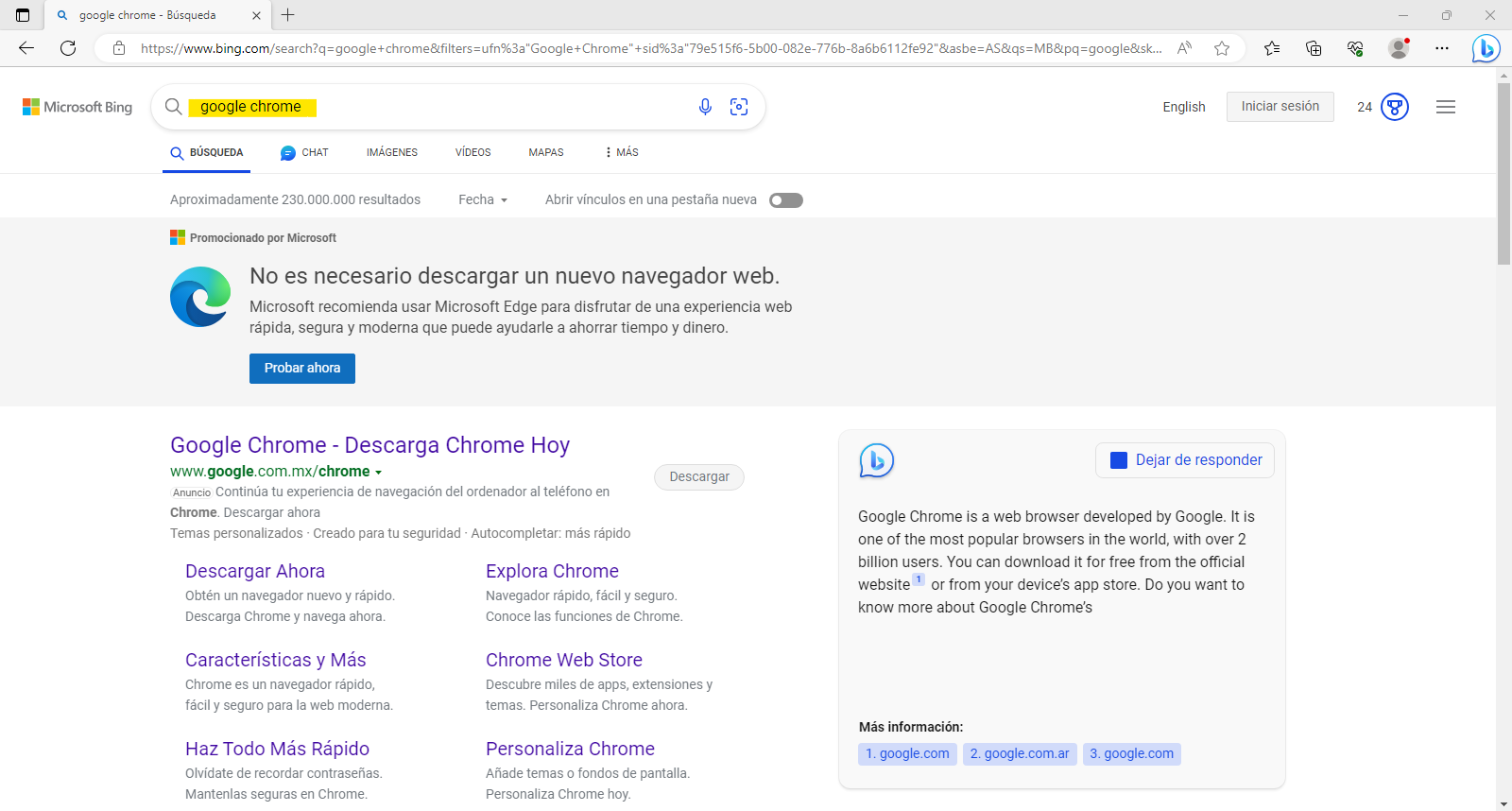
Task: Click the Microsoft Bing logo
Action: click(x=77, y=107)
